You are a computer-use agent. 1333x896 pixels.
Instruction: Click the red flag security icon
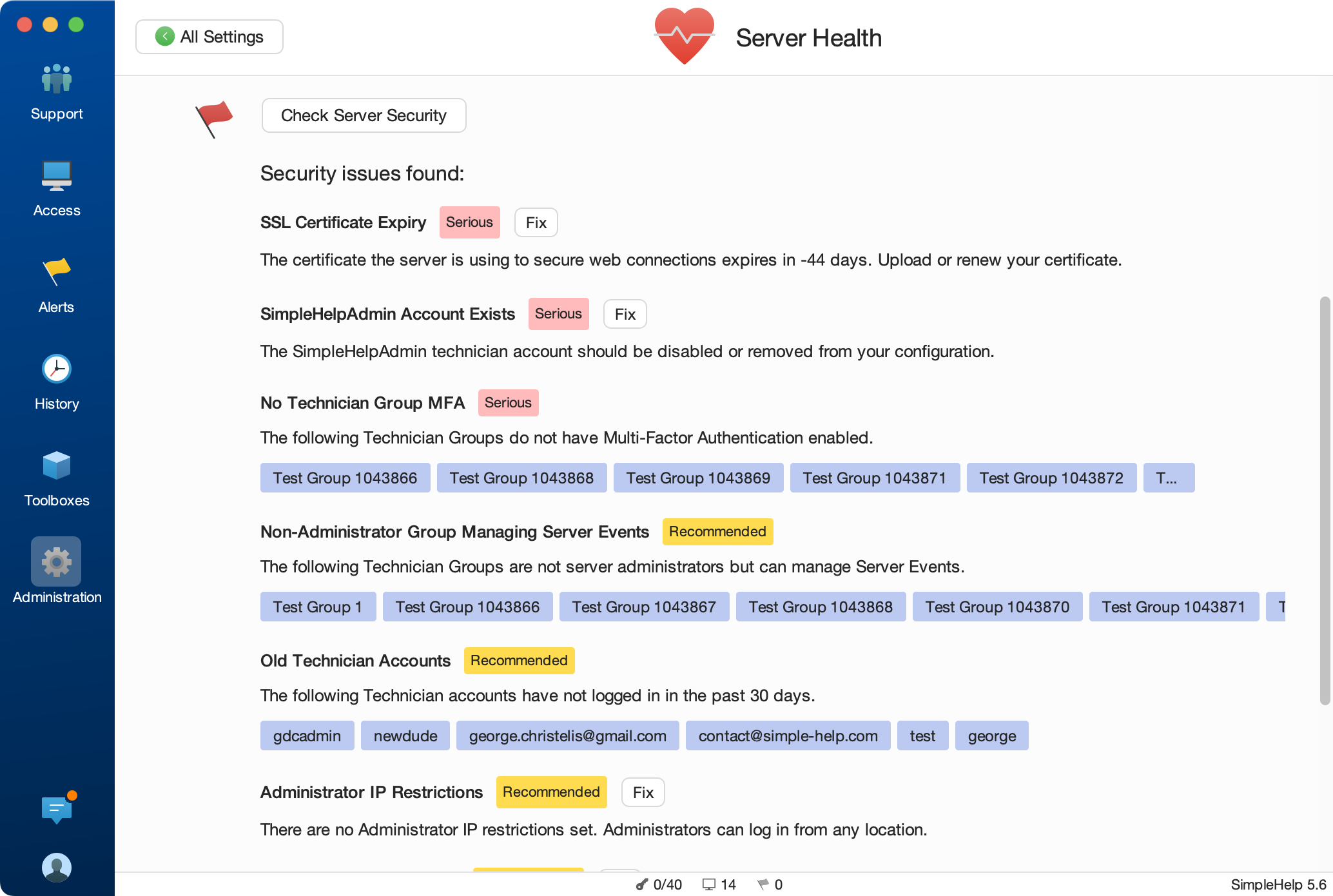[214, 119]
